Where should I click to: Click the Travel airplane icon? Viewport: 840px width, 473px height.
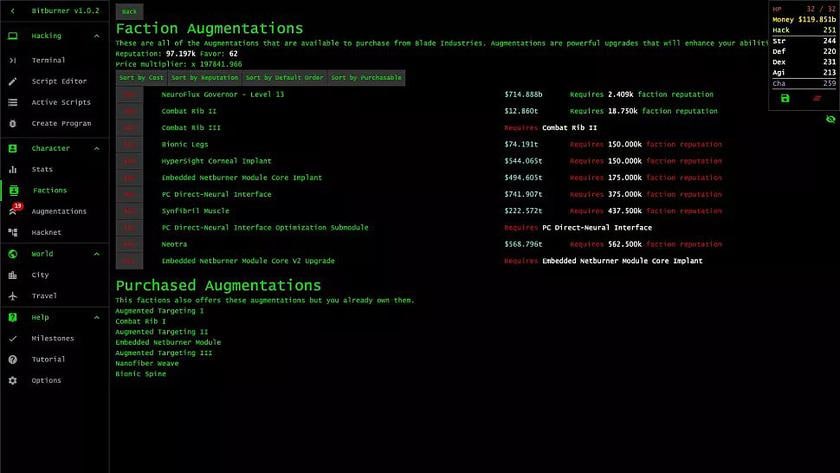pos(13,296)
